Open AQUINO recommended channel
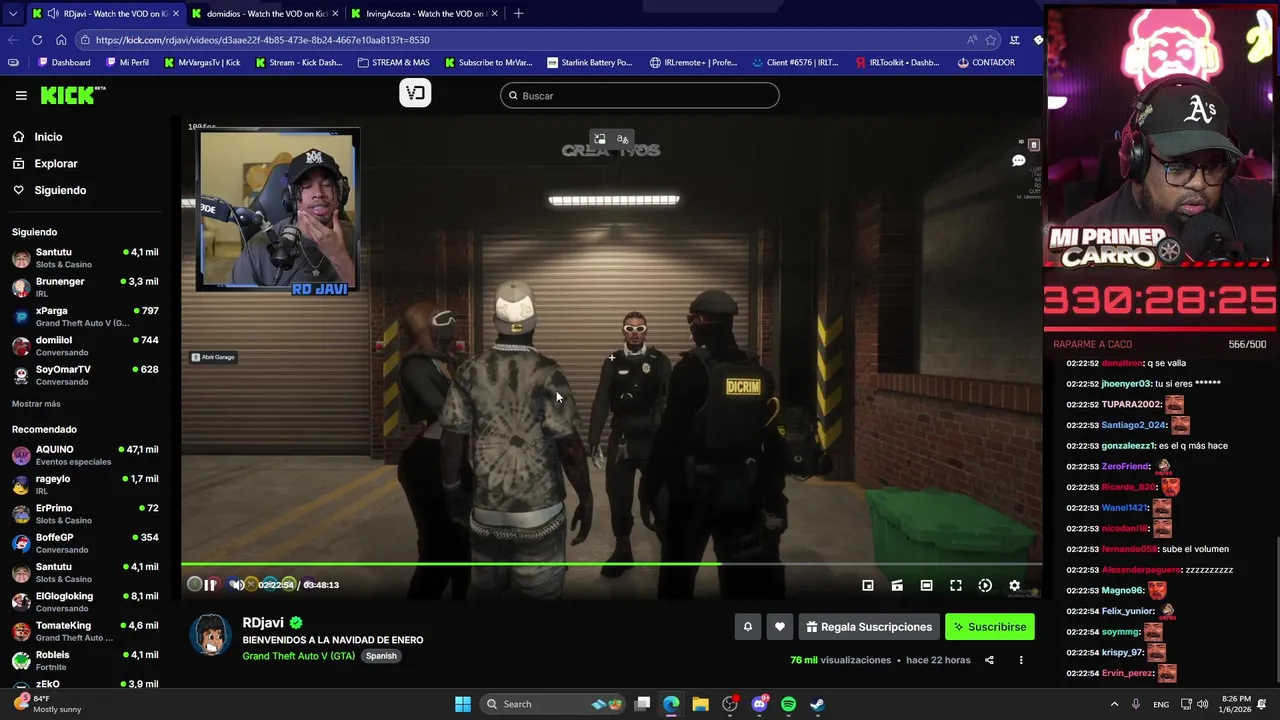The height and width of the screenshot is (720, 1280). click(x=85, y=455)
